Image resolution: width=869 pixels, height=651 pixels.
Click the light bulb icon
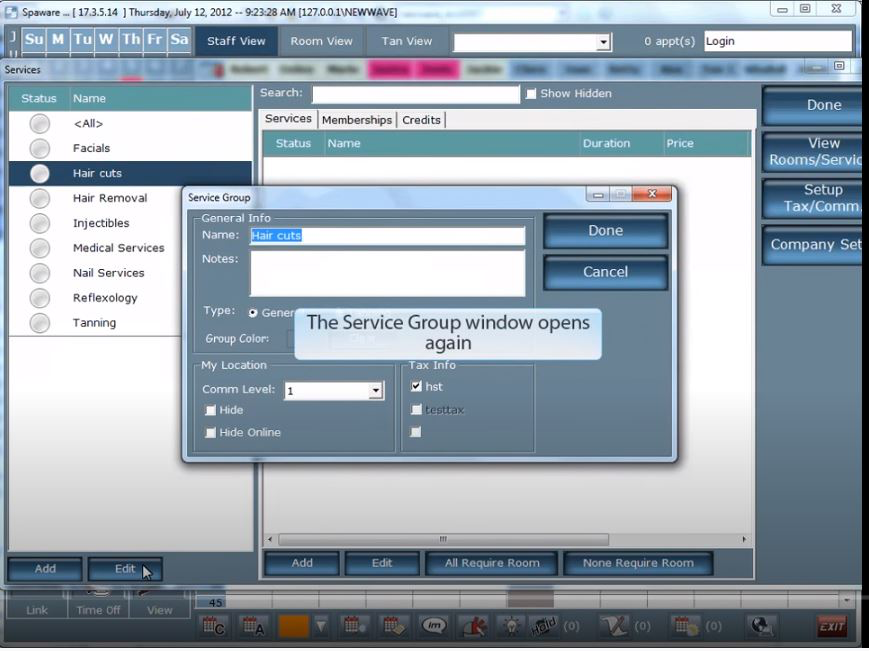coord(511,626)
